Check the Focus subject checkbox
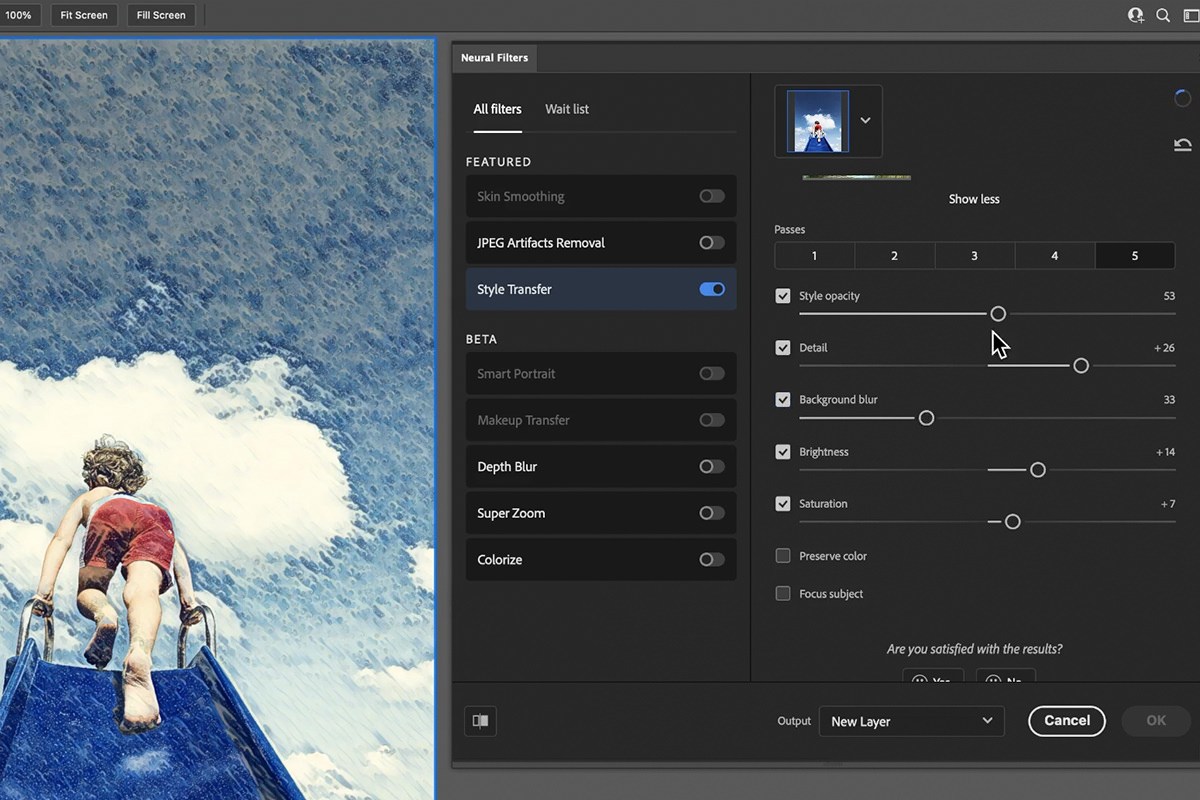Screen dimensions: 1200x800 [x=783, y=594]
